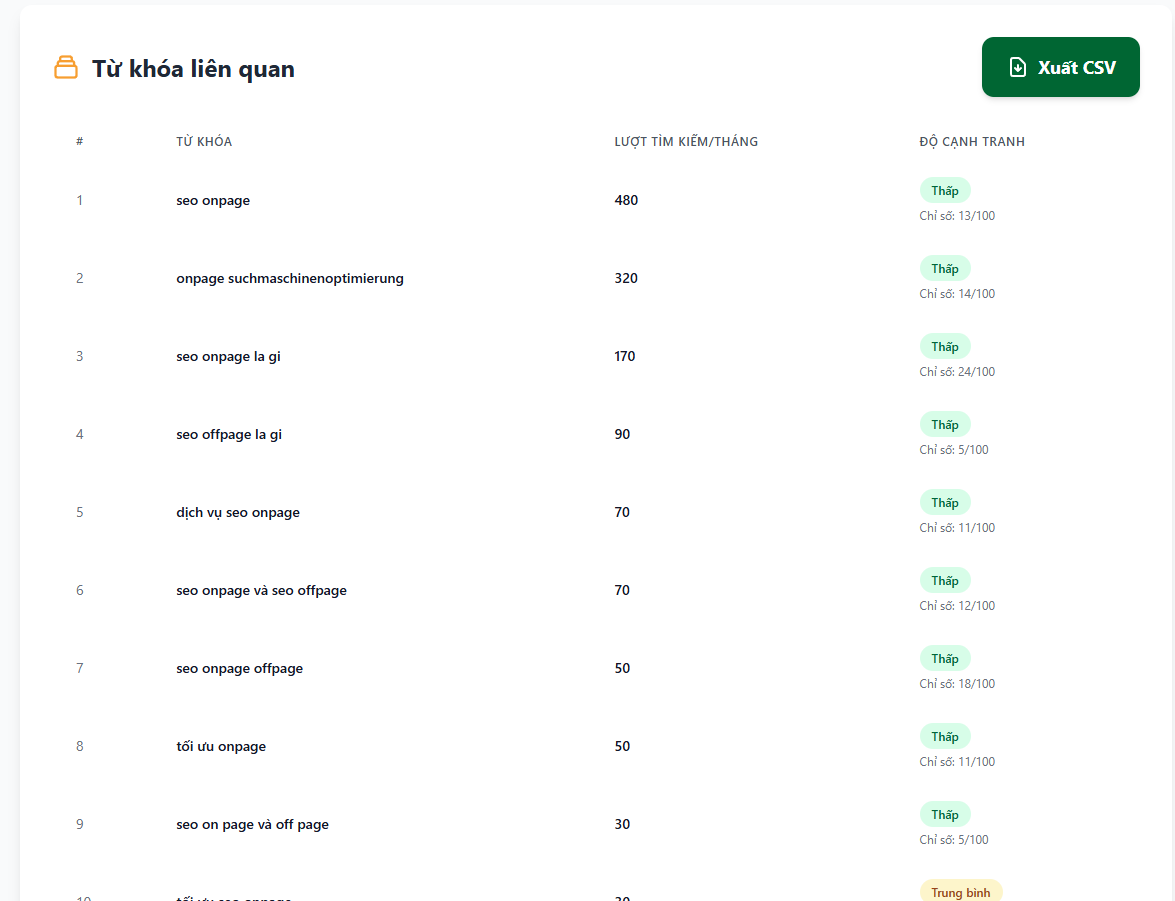Image resolution: width=1175 pixels, height=901 pixels.
Task: Pick the keyword "tối ưu onpage"
Action: click(x=221, y=747)
